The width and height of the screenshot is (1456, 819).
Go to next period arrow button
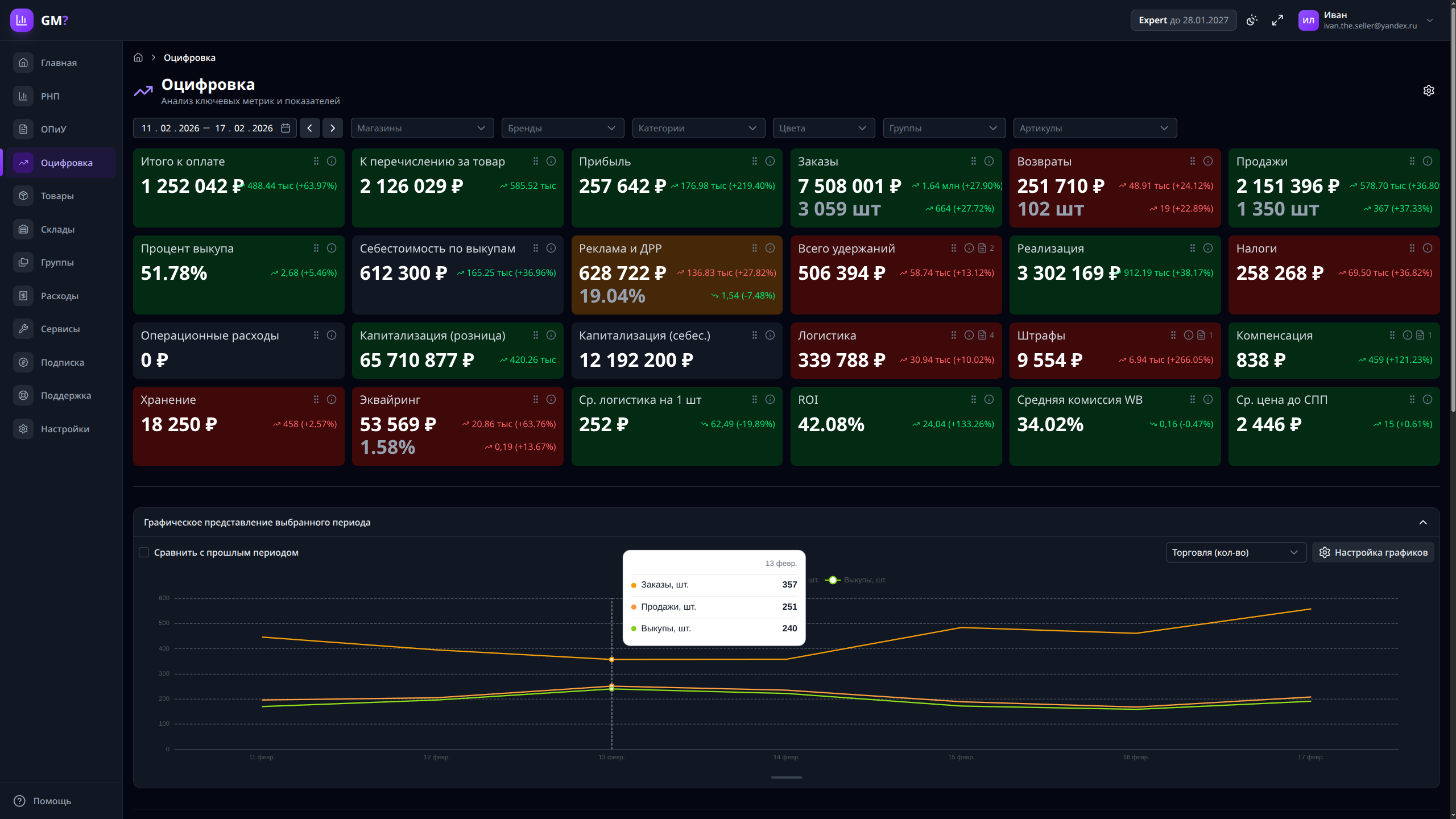(333, 129)
